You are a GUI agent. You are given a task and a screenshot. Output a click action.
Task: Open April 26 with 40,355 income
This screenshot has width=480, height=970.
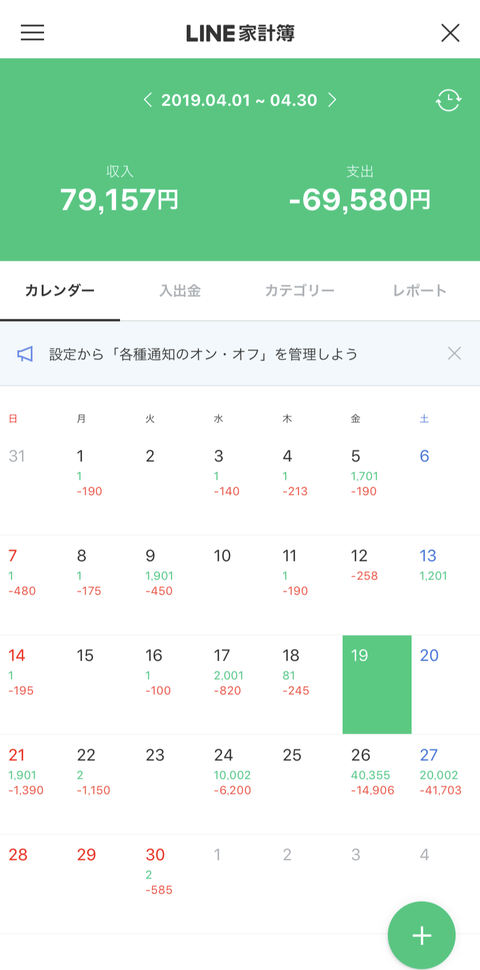[377, 784]
